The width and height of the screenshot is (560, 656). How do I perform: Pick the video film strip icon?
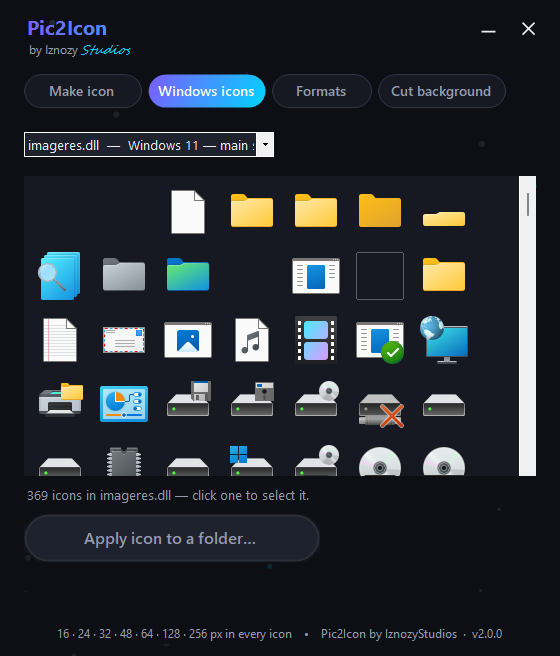pos(316,340)
